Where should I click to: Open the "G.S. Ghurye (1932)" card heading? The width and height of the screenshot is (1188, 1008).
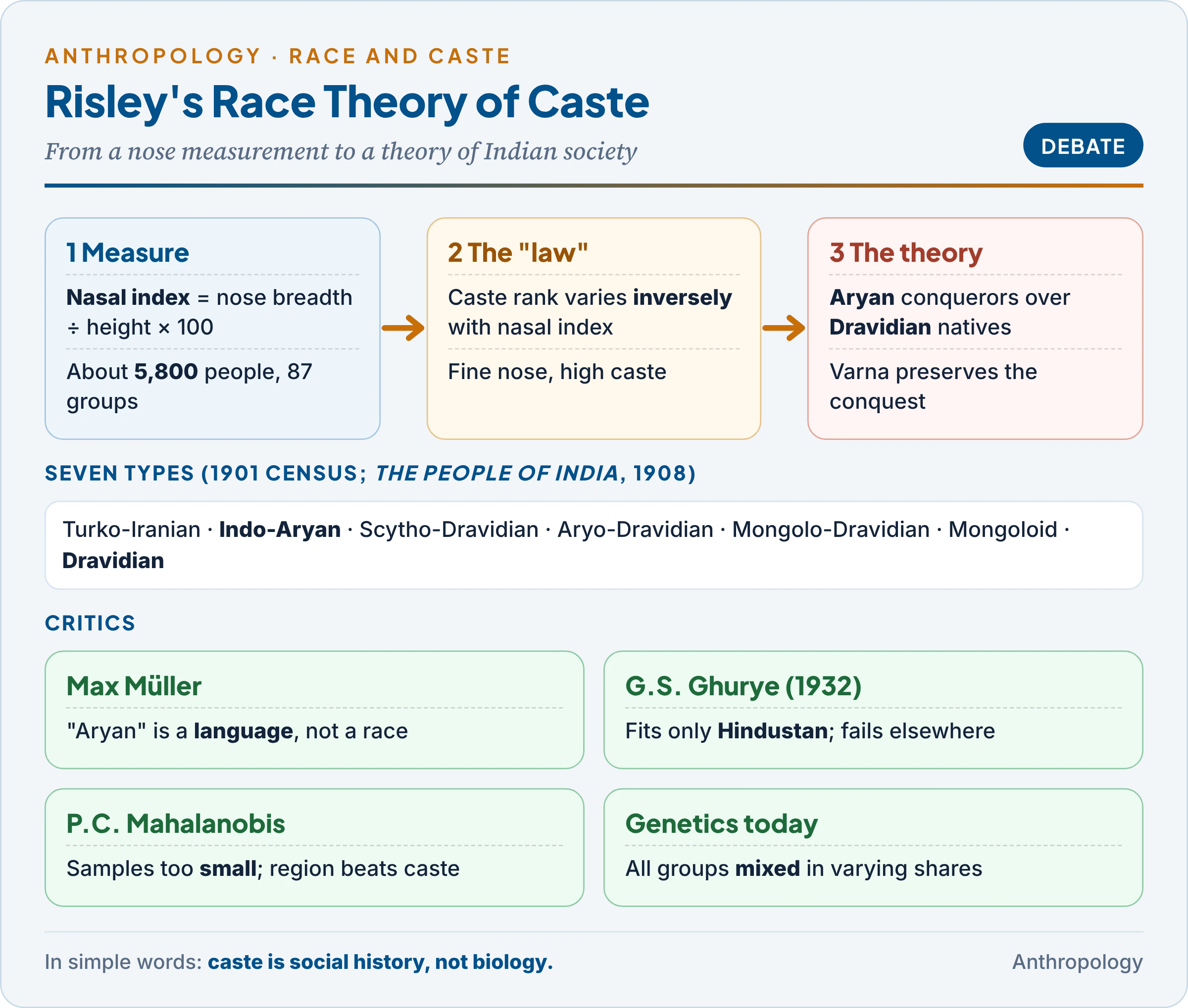(x=742, y=686)
